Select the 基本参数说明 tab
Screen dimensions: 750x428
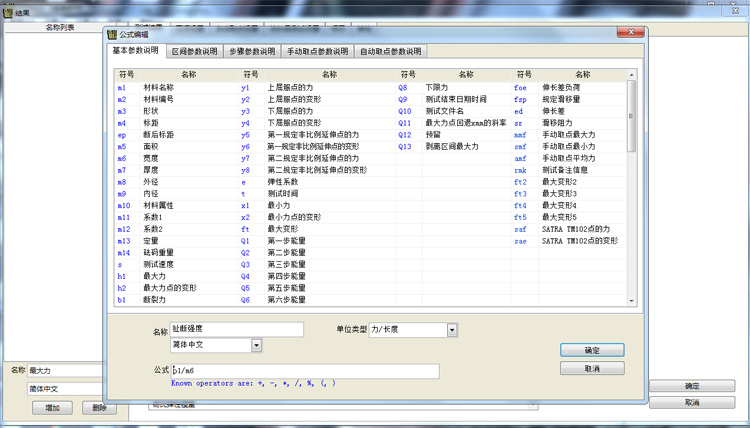pos(136,50)
